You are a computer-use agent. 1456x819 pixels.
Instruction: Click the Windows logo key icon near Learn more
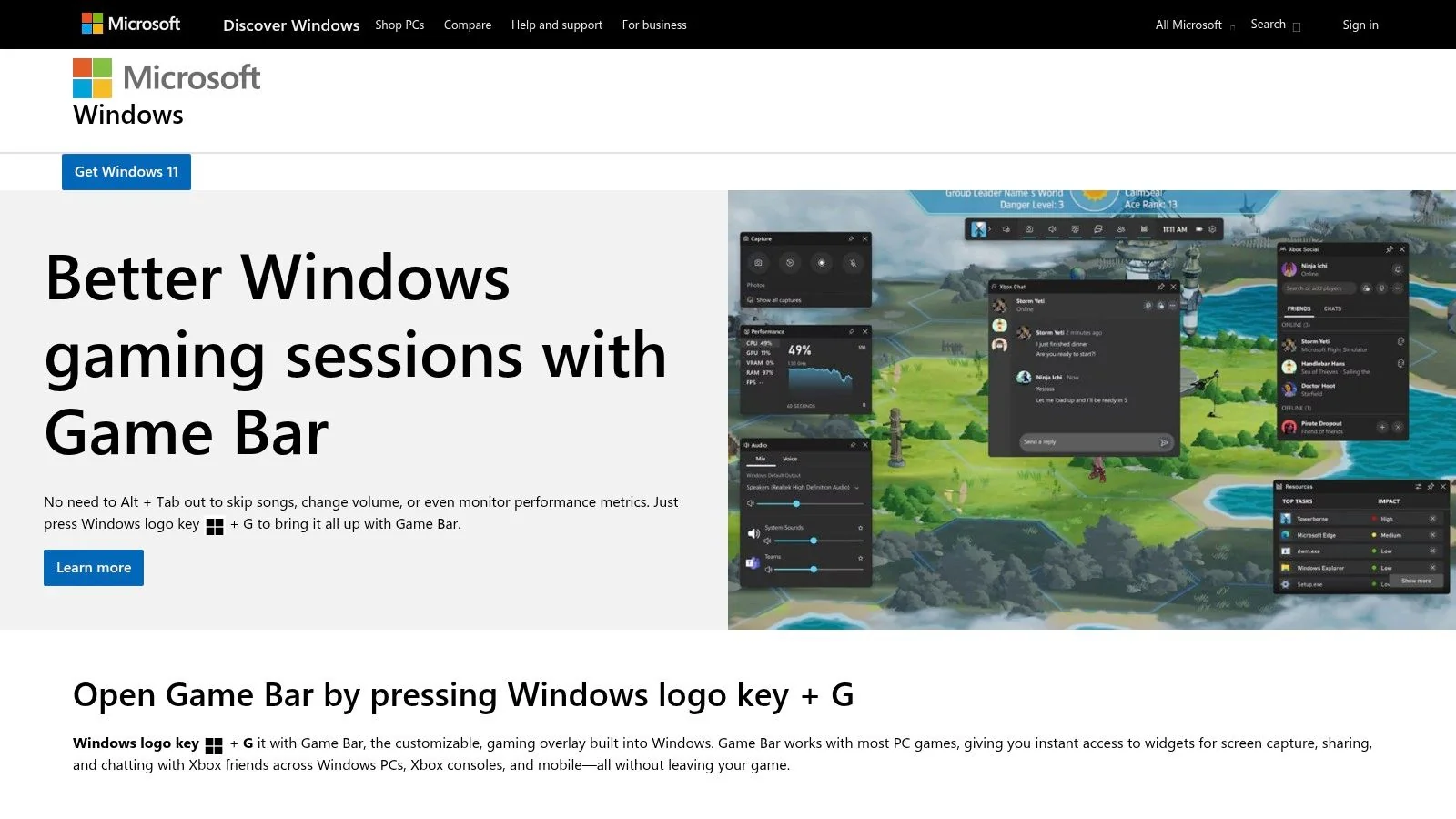pyautogui.click(x=215, y=526)
